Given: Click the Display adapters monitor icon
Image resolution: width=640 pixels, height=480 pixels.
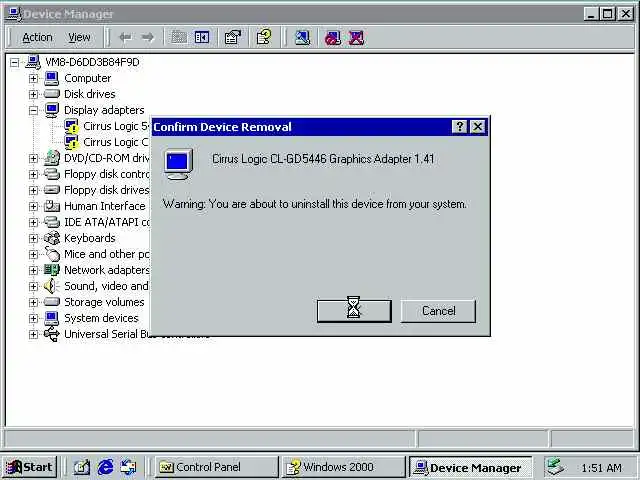Looking at the screenshot, I should (52, 110).
